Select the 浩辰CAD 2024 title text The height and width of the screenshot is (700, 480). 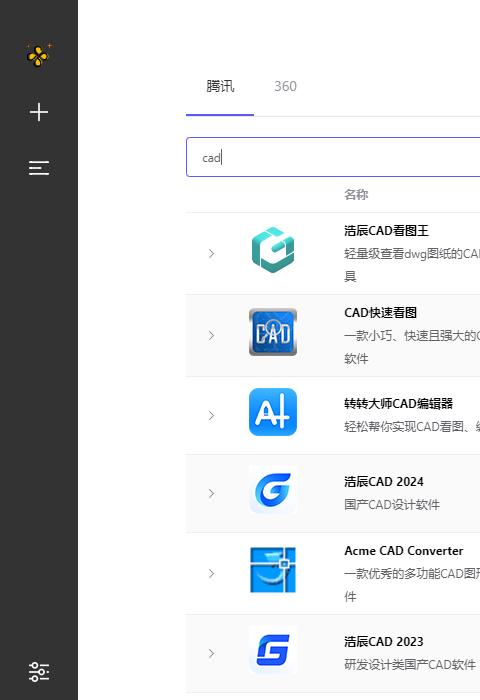point(384,482)
